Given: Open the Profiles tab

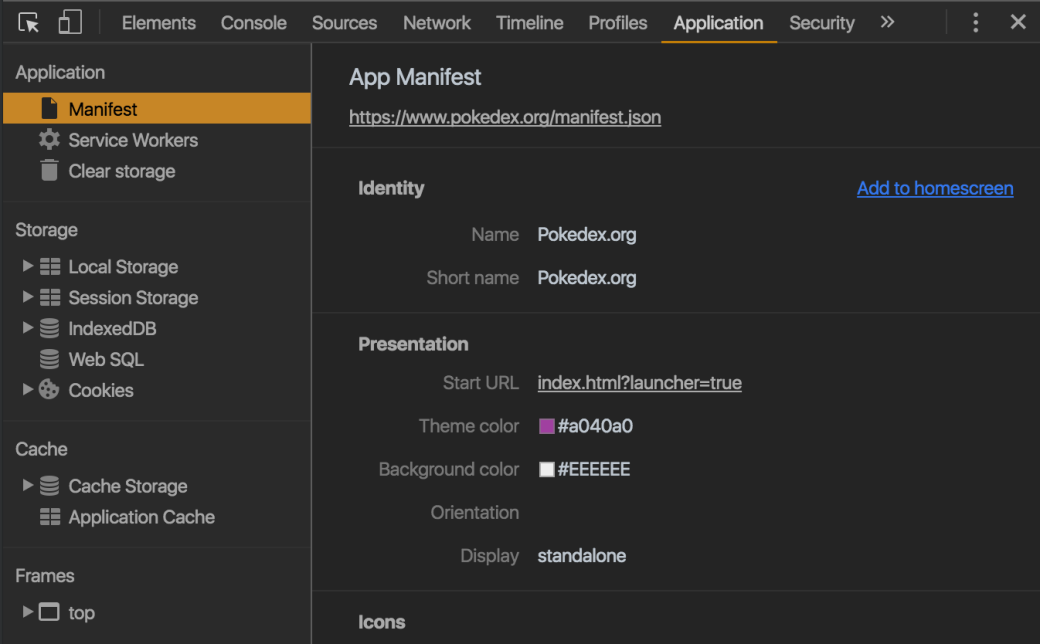Looking at the screenshot, I should coord(618,23).
